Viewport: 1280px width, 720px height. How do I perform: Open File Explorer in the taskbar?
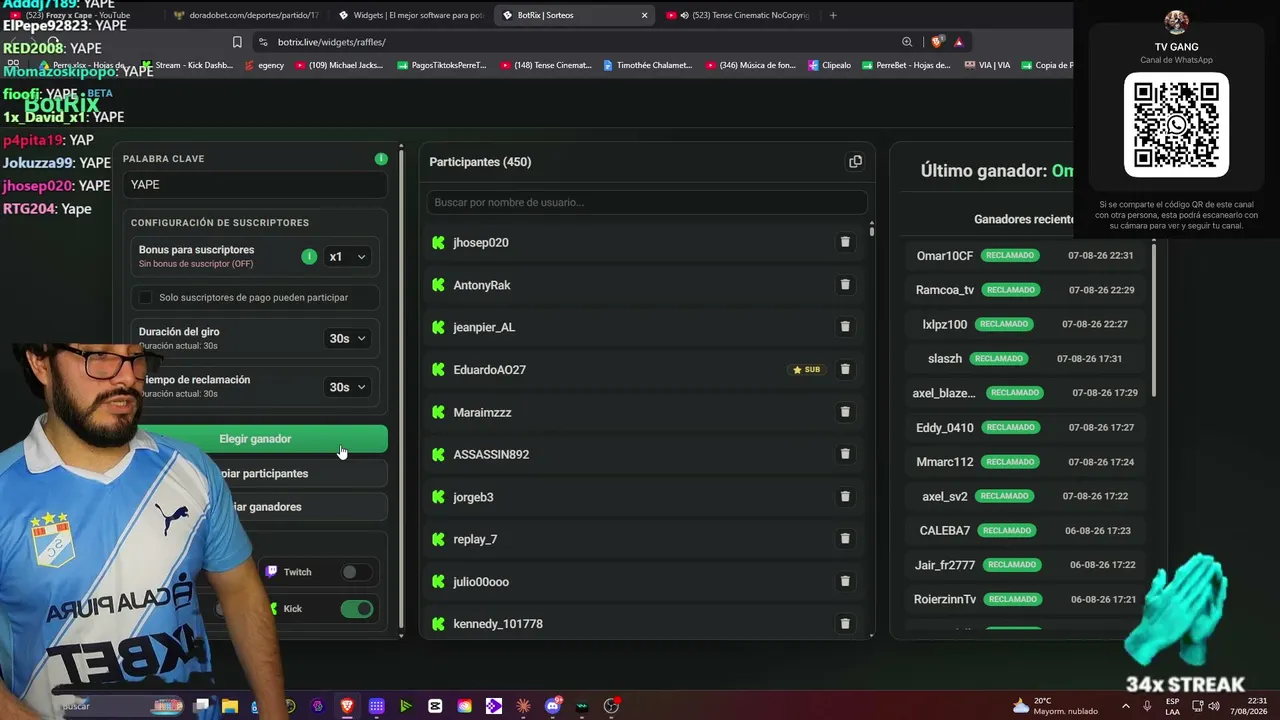coord(229,706)
